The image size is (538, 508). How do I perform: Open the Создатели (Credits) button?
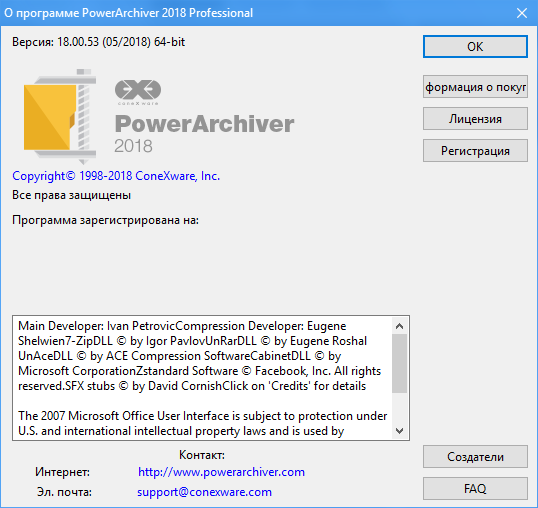click(x=475, y=457)
